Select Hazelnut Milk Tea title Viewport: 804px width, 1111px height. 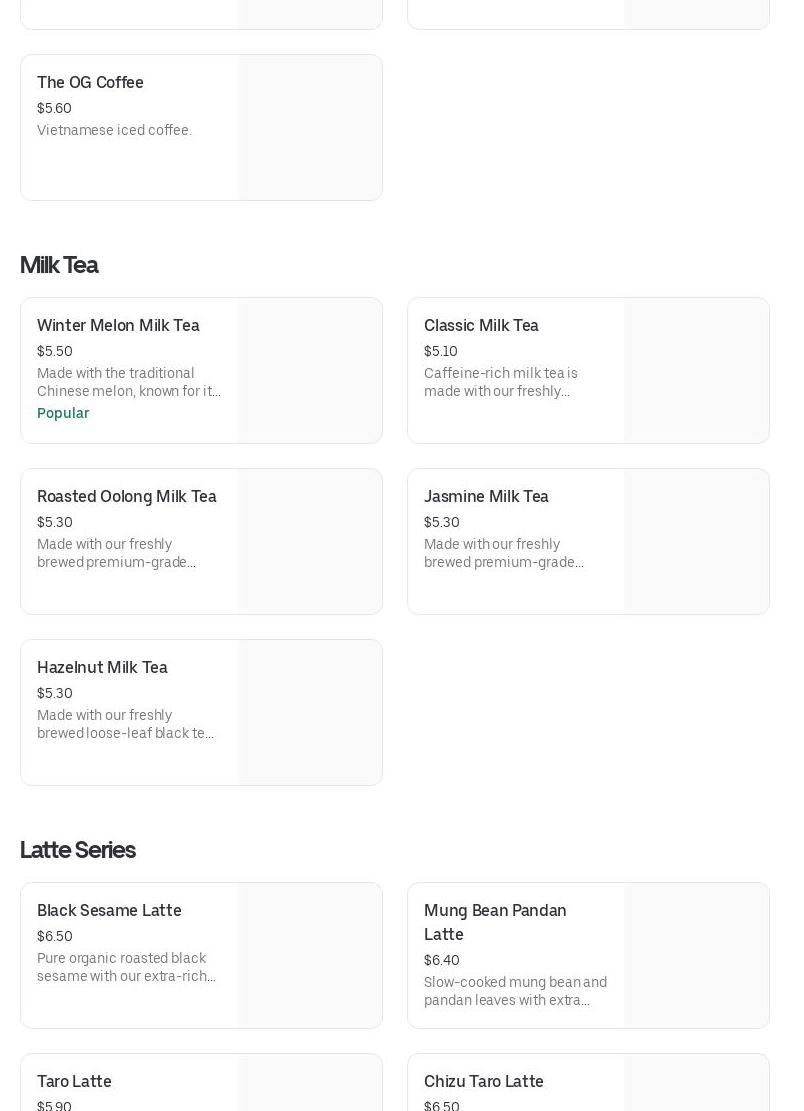point(102,668)
